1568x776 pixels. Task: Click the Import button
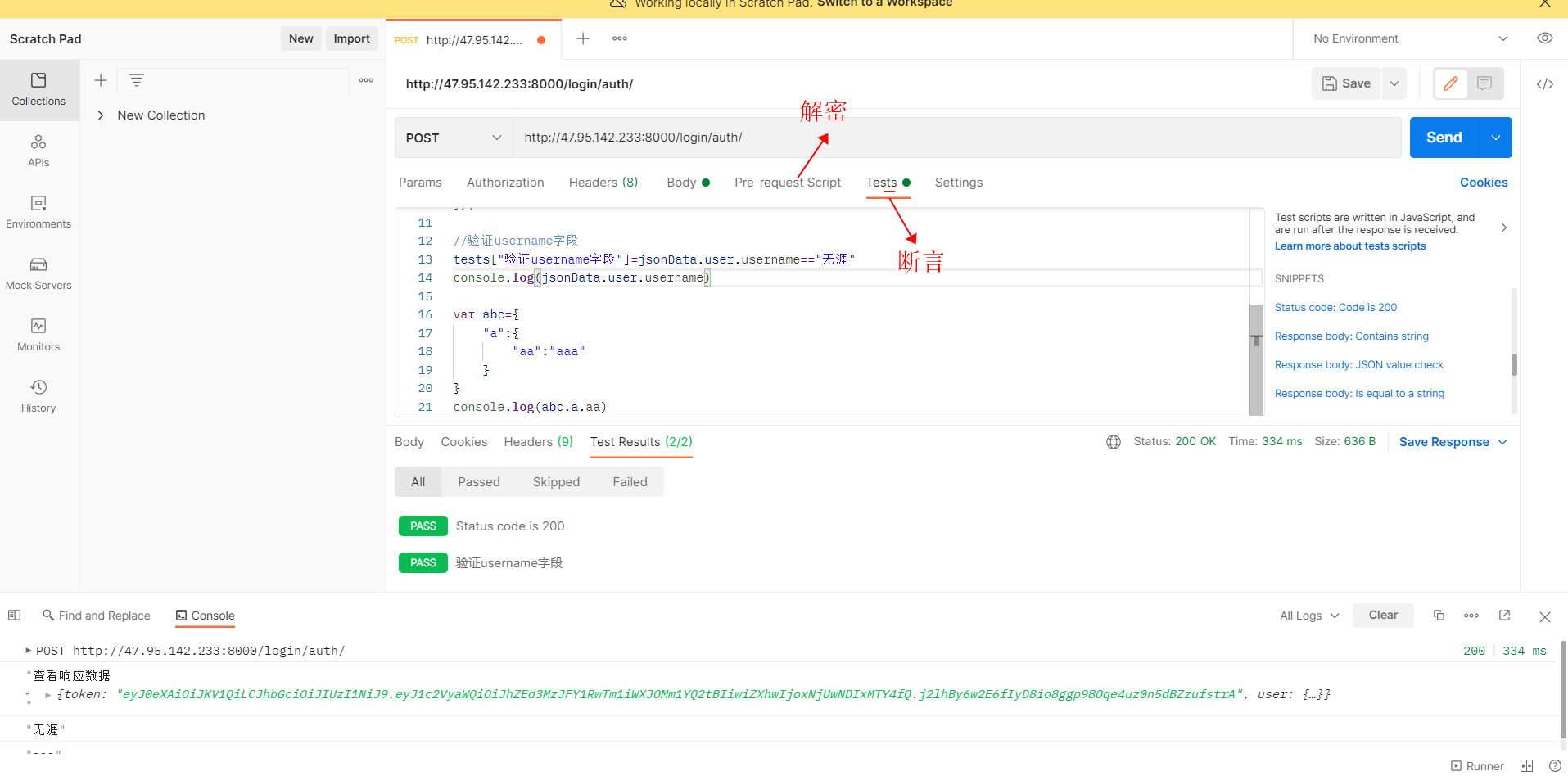tap(352, 38)
